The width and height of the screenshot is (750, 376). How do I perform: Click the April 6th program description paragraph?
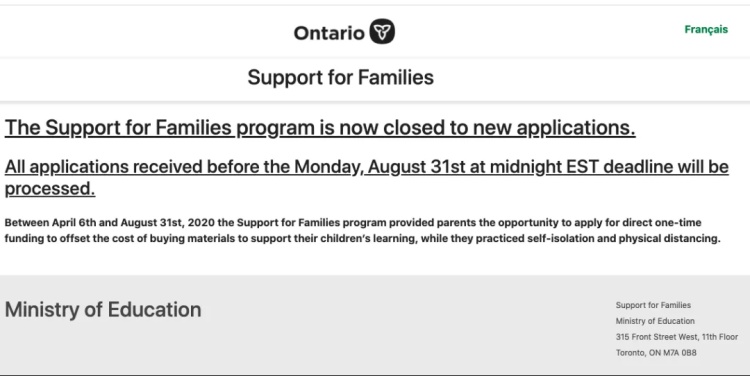click(363, 230)
